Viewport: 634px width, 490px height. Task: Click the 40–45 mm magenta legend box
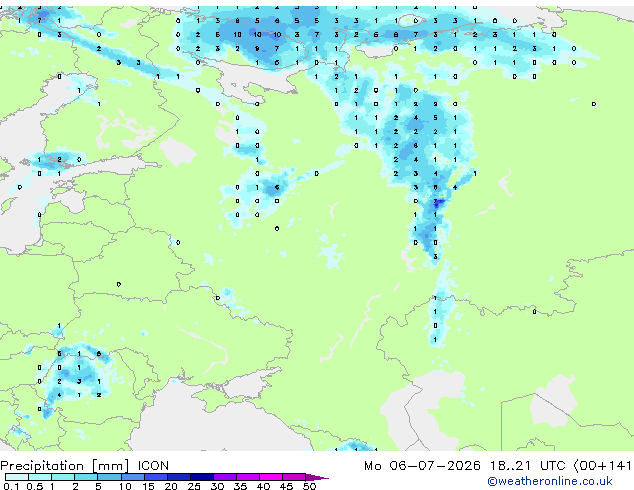point(271,477)
